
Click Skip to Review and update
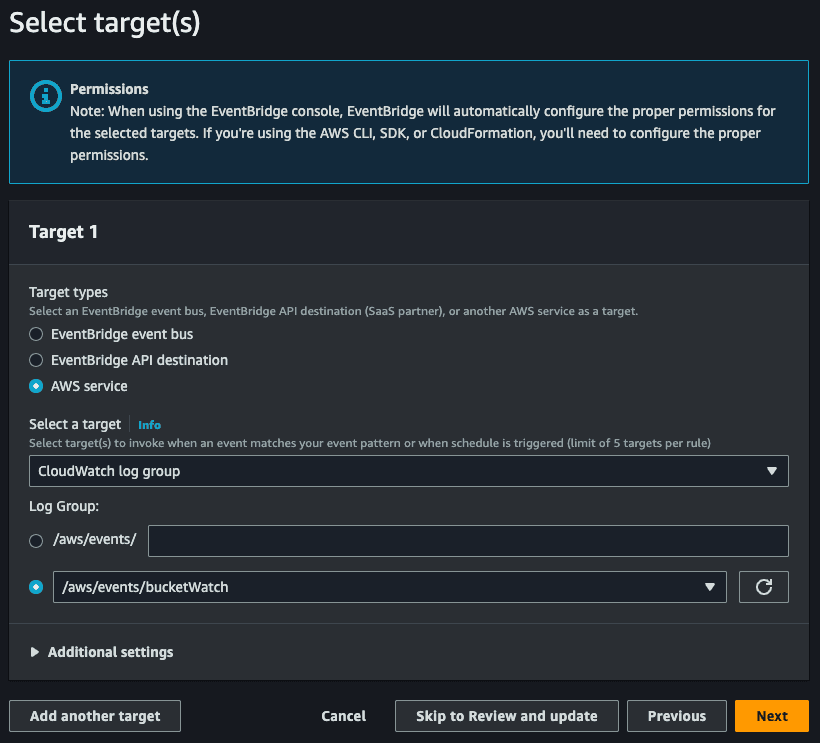click(x=506, y=716)
